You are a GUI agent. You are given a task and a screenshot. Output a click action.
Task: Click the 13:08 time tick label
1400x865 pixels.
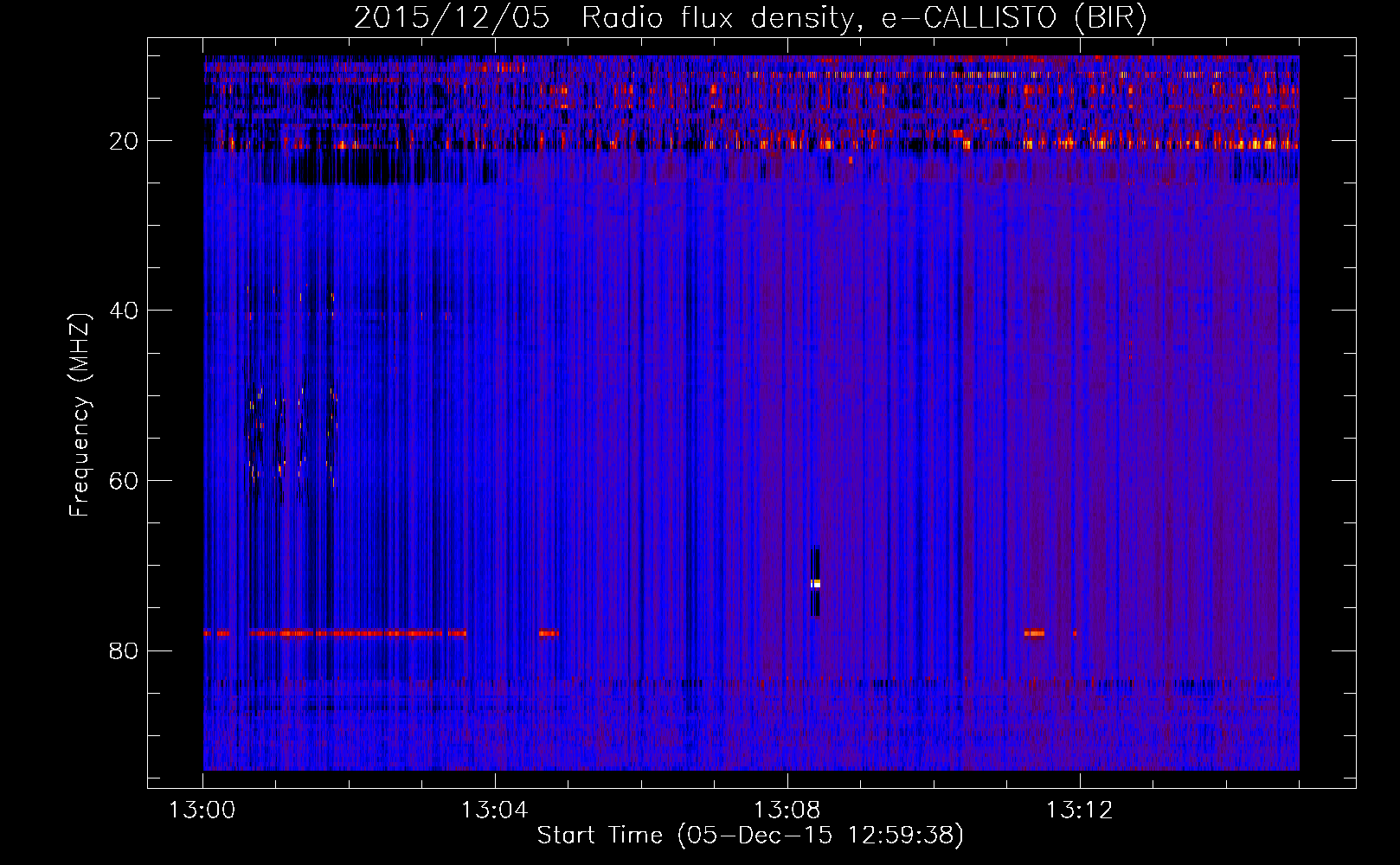[787, 811]
